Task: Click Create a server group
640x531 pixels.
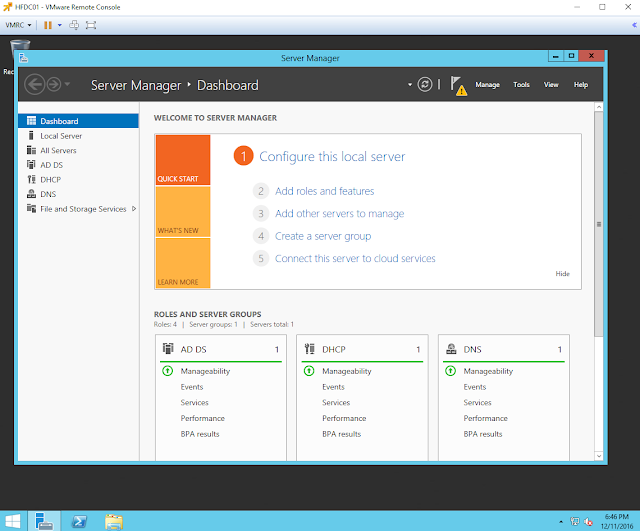Action: pyautogui.click(x=323, y=236)
